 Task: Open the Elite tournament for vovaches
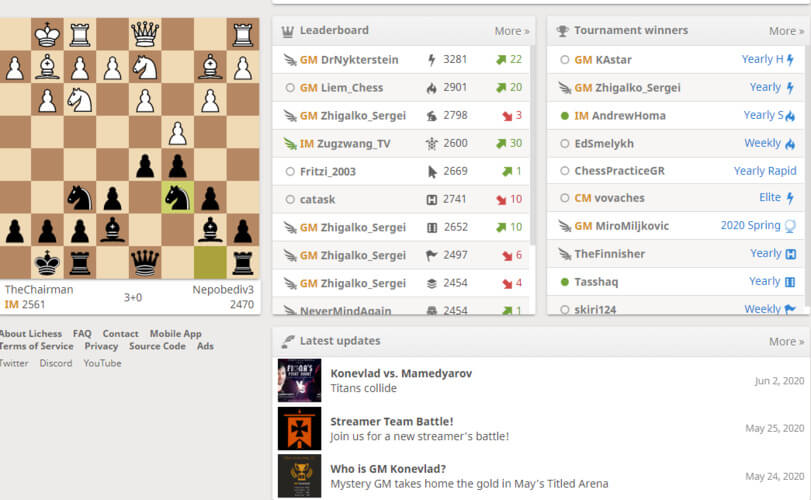[x=776, y=198]
